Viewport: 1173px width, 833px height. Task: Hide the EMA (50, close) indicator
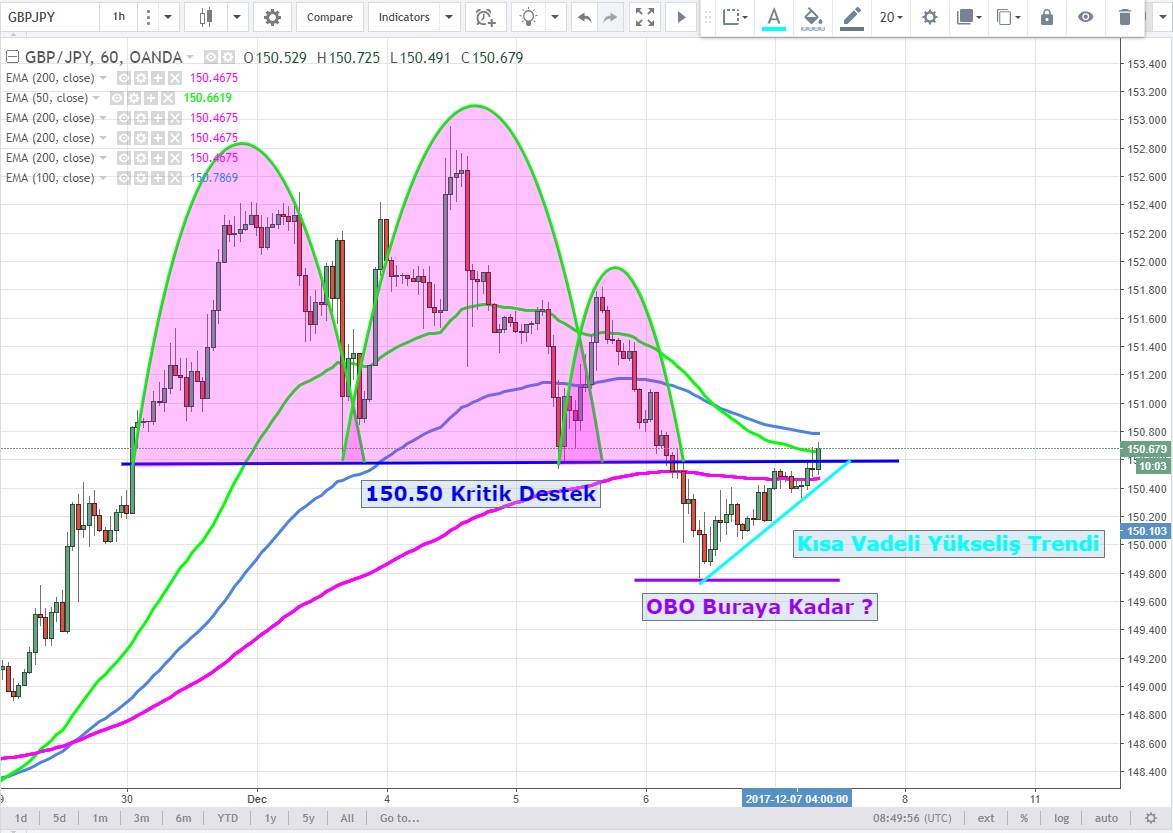118,98
